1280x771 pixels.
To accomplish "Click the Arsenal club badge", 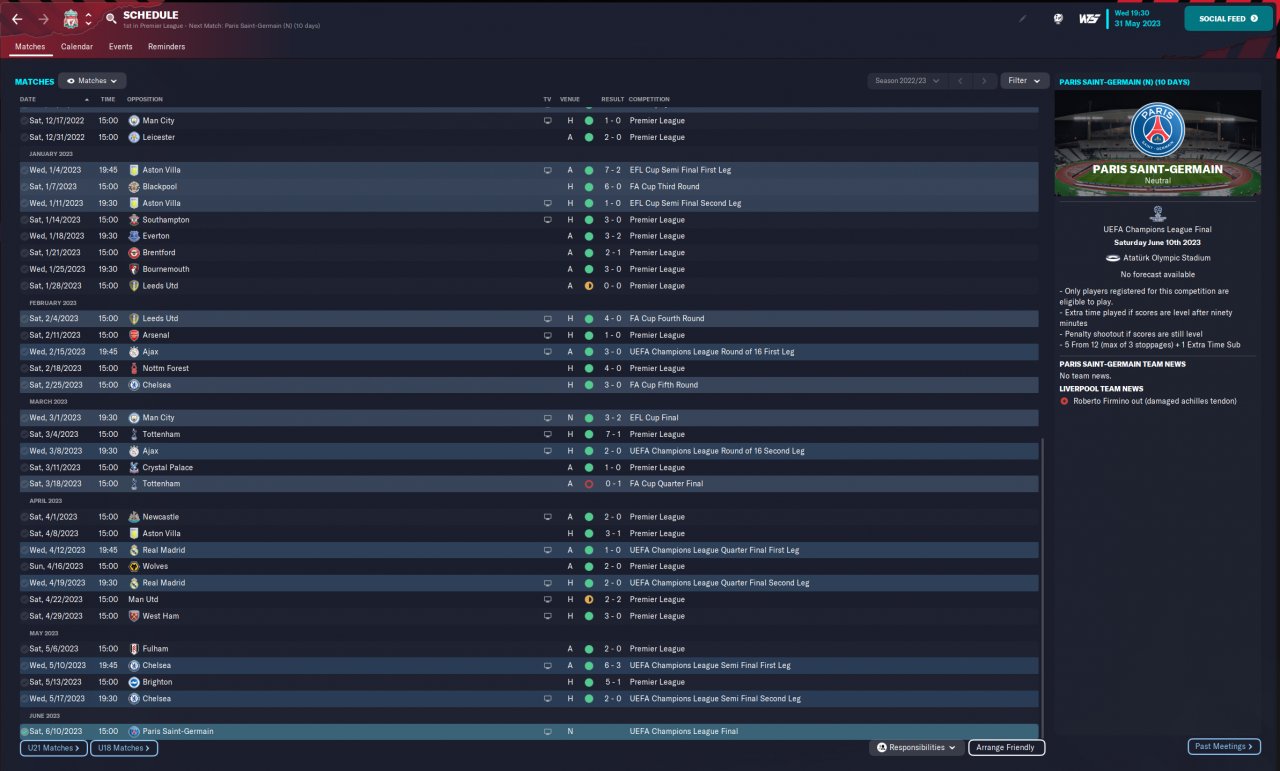I will pos(134,335).
